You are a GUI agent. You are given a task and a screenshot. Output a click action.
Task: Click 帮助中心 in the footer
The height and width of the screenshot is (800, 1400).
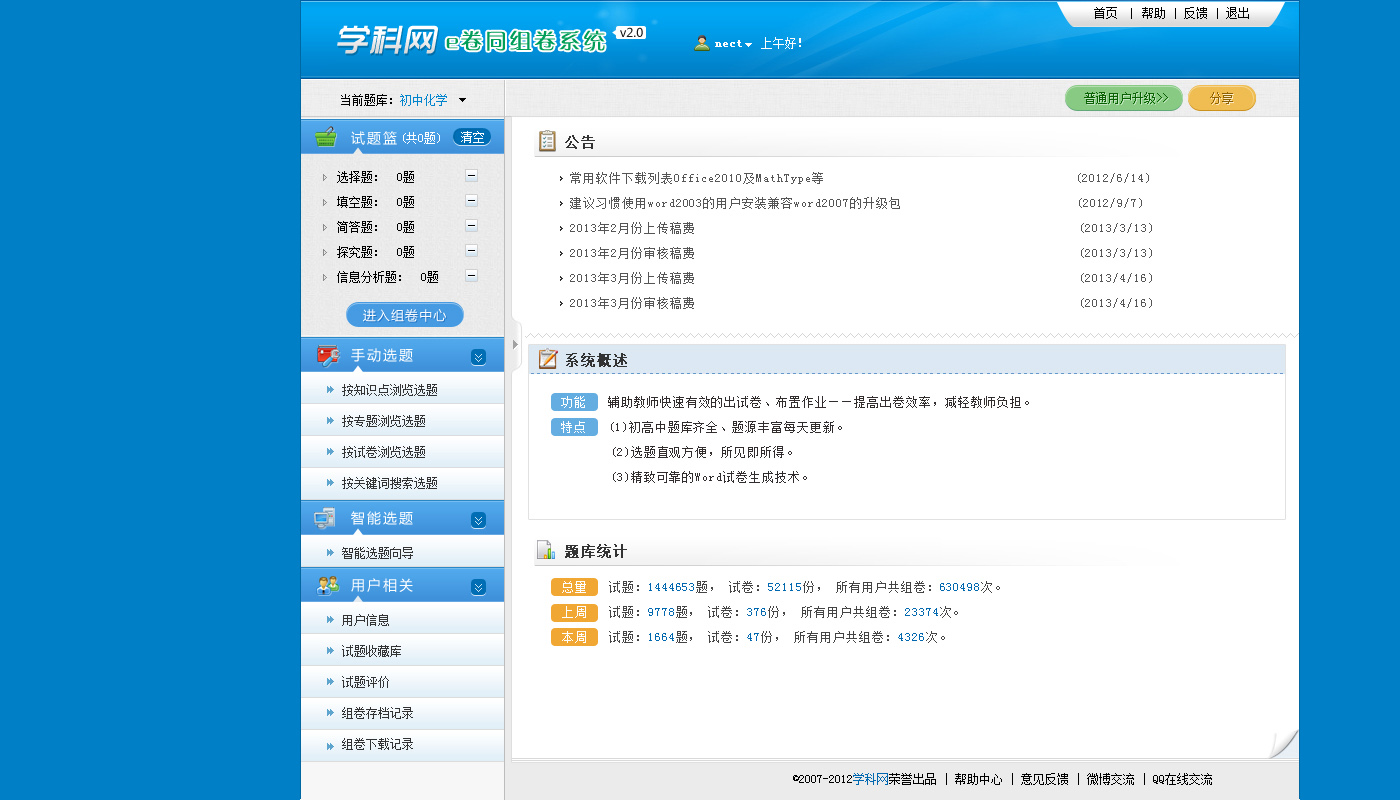coord(978,779)
